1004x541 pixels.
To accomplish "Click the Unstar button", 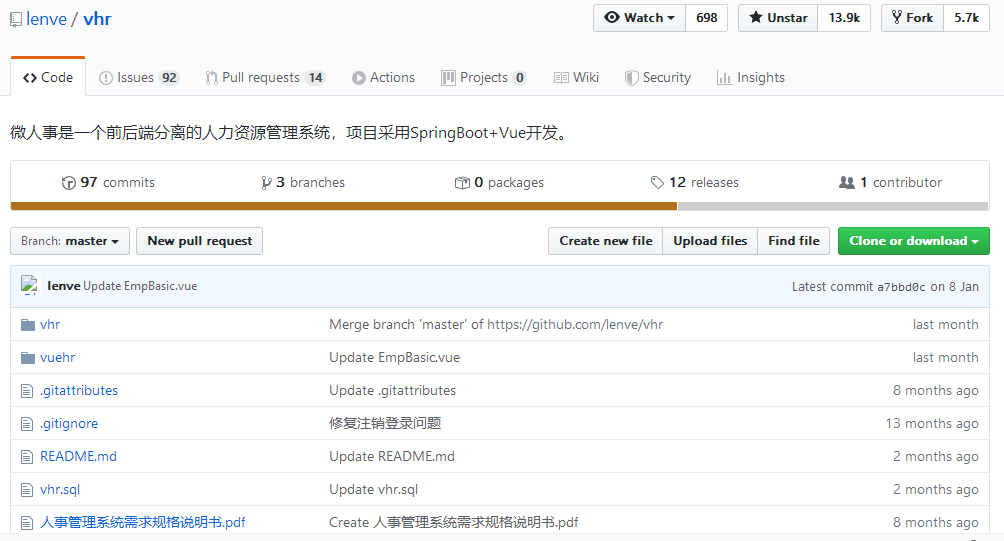I will 778,18.
